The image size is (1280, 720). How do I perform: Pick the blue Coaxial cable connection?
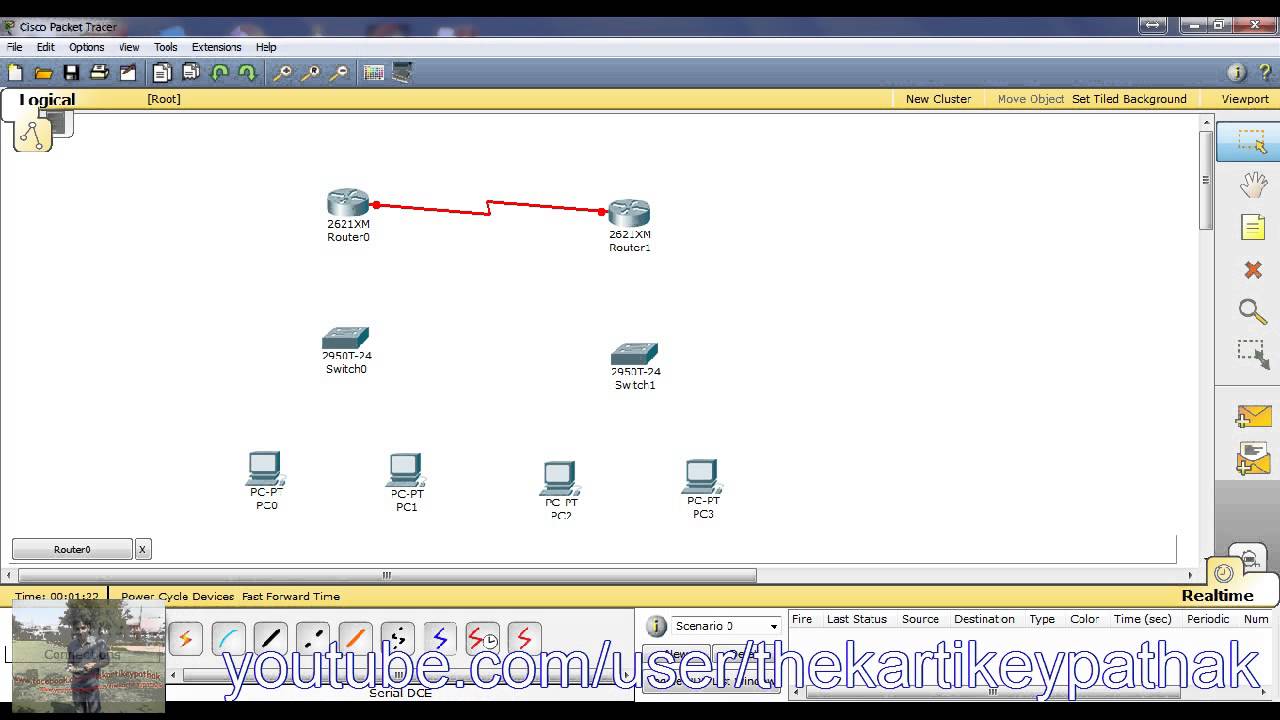440,638
